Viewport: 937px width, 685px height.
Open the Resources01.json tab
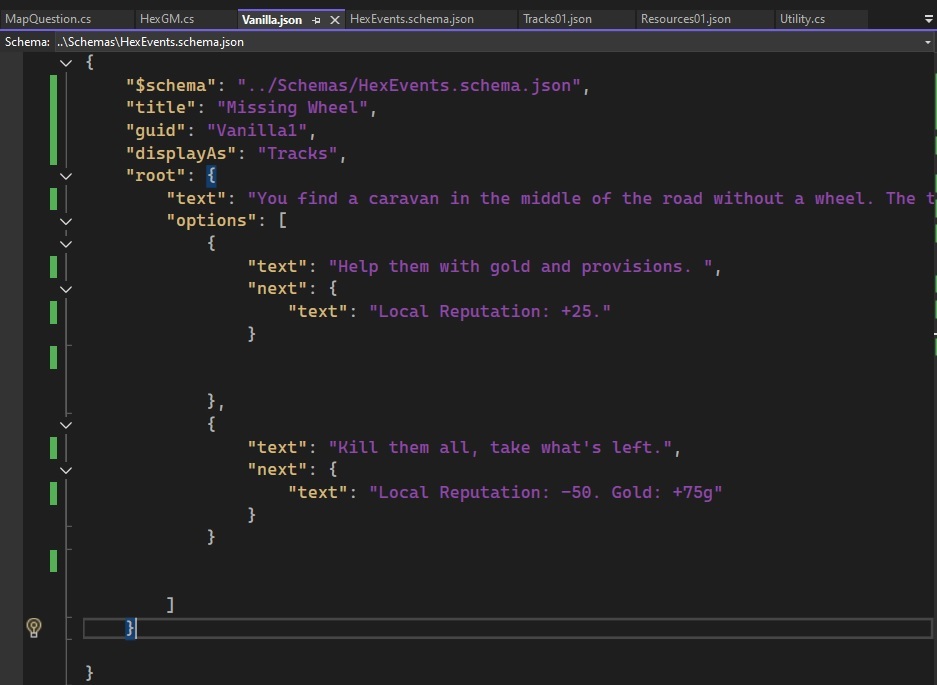coord(685,19)
